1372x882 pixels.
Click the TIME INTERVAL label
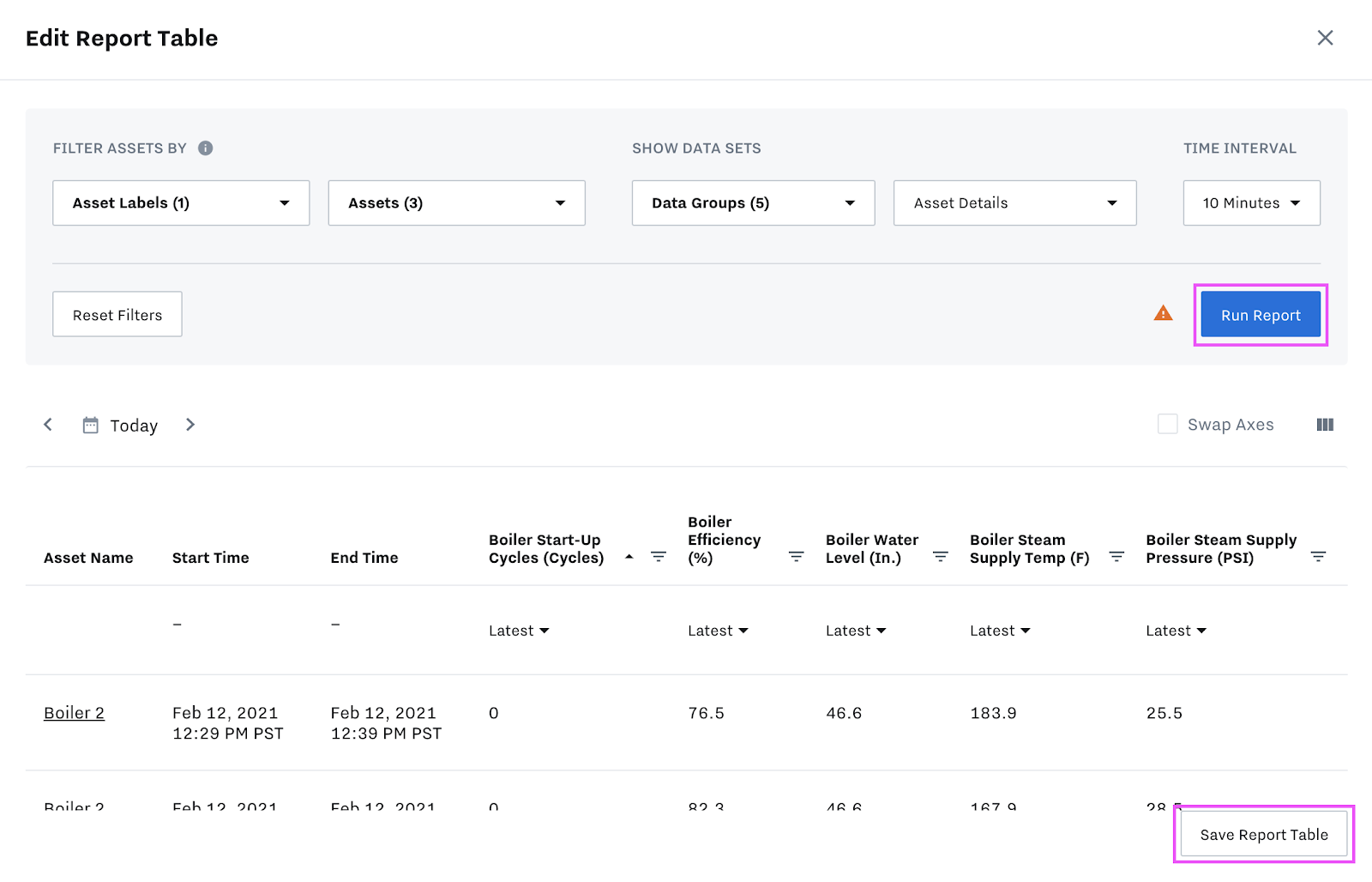pyautogui.click(x=1240, y=148)
